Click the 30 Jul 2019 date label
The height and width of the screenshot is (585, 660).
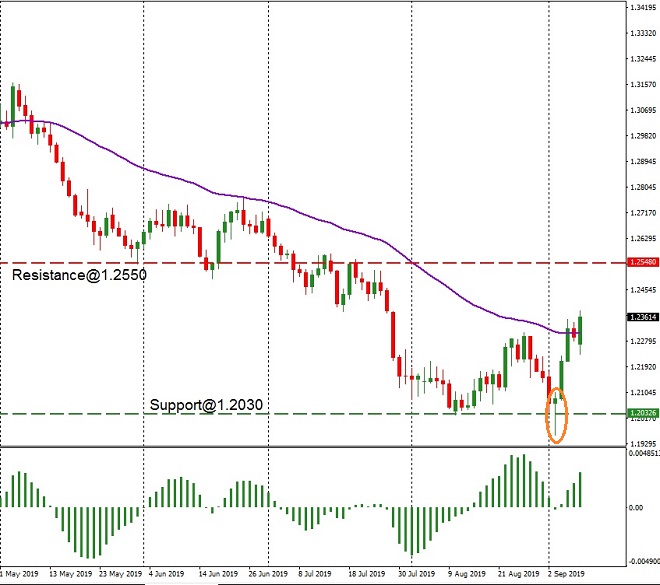click(x=416, y=574)
